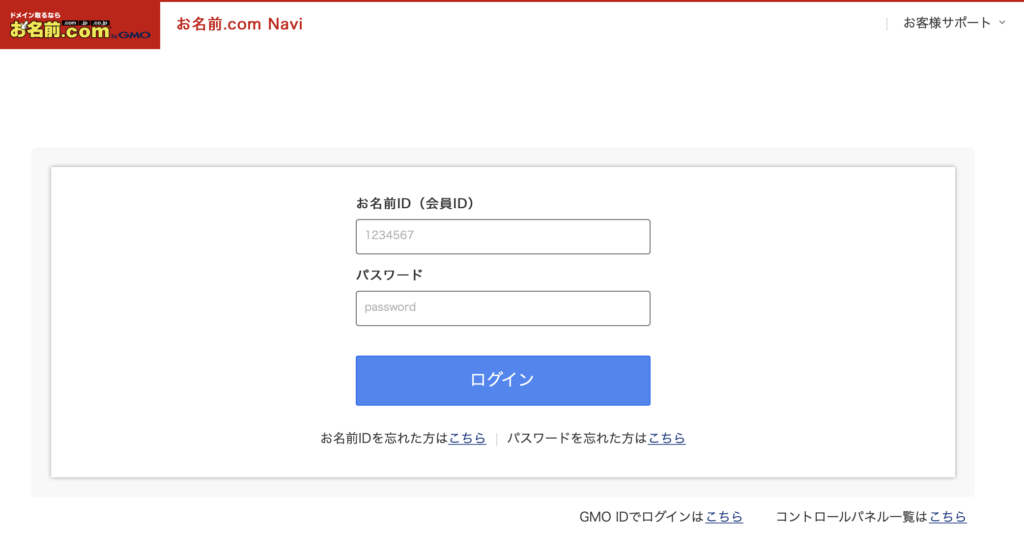The image size is (1024, 554).
Task: Expand the chevron beside お客様サポート
Action: pos(1002,23)
